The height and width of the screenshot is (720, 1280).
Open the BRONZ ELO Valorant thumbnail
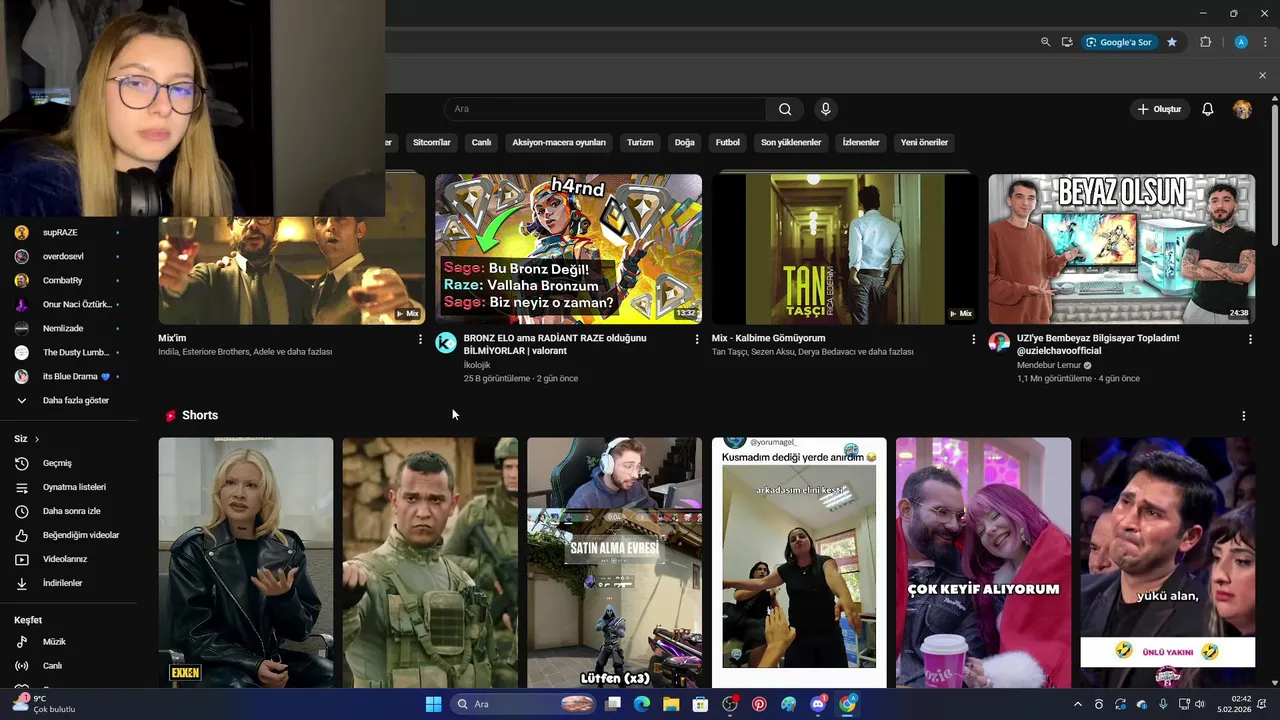(x=568, y=249)
